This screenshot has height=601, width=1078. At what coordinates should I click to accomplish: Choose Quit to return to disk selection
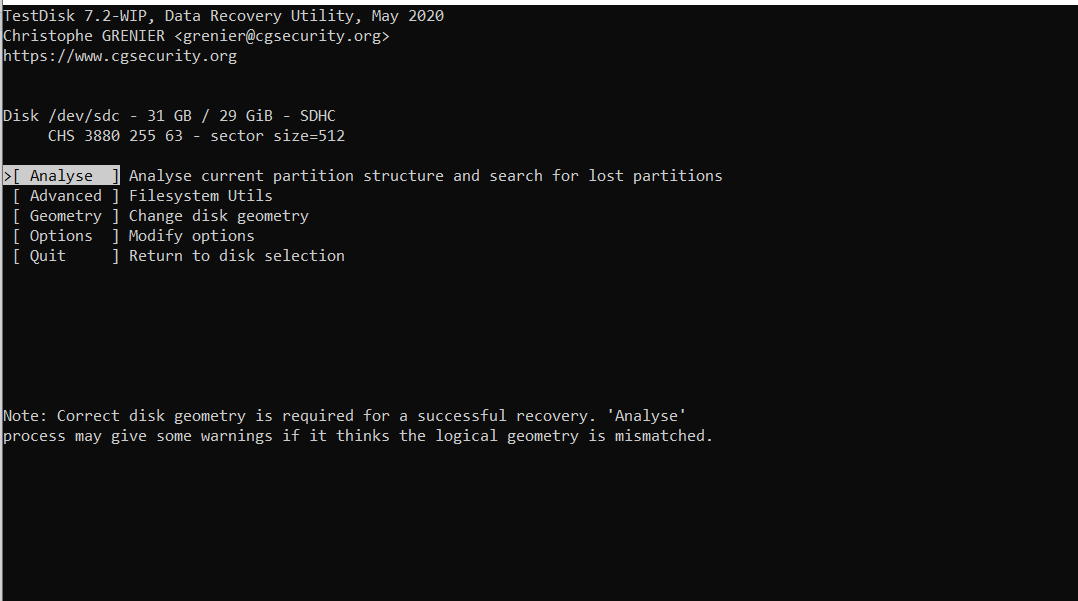click(66, 256)
